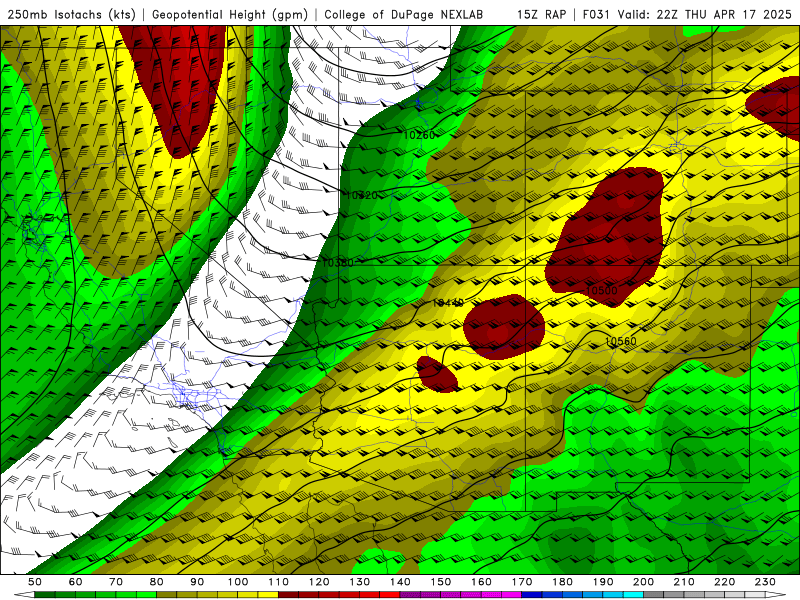This screenshot has height=600, width=800.
Task: Click the "College of DuPage NEXLAB" header text
Action: 404,14
